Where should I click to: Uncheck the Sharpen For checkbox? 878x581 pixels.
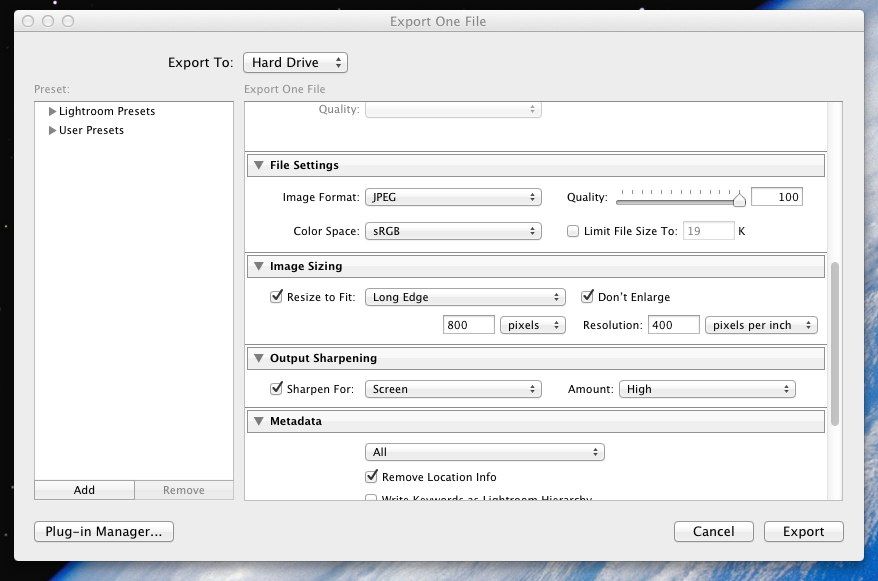point(277,389)
